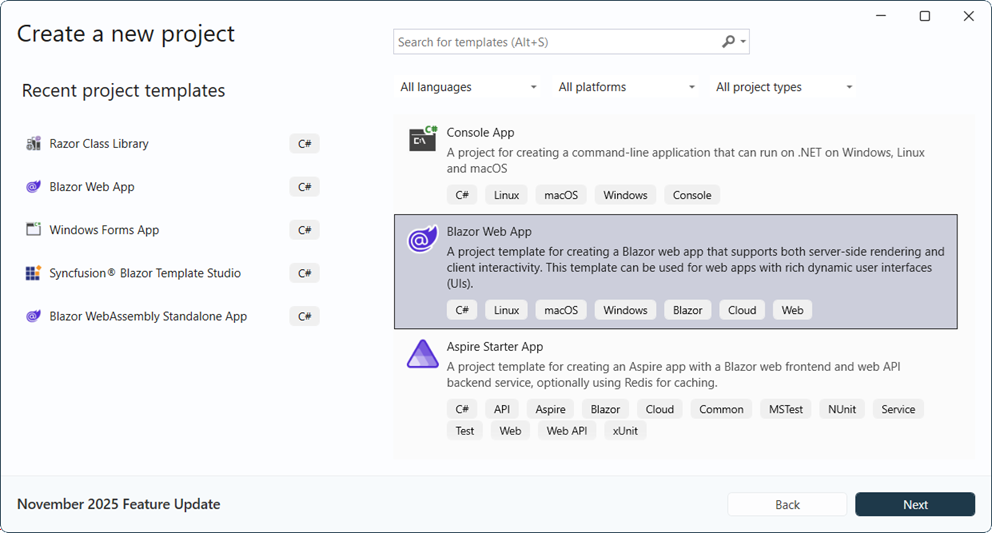Viewport: 992px width, 533px height.
Task: Click the Syncfusion Blazor Template Studio icon
Action: pos(33,273)
